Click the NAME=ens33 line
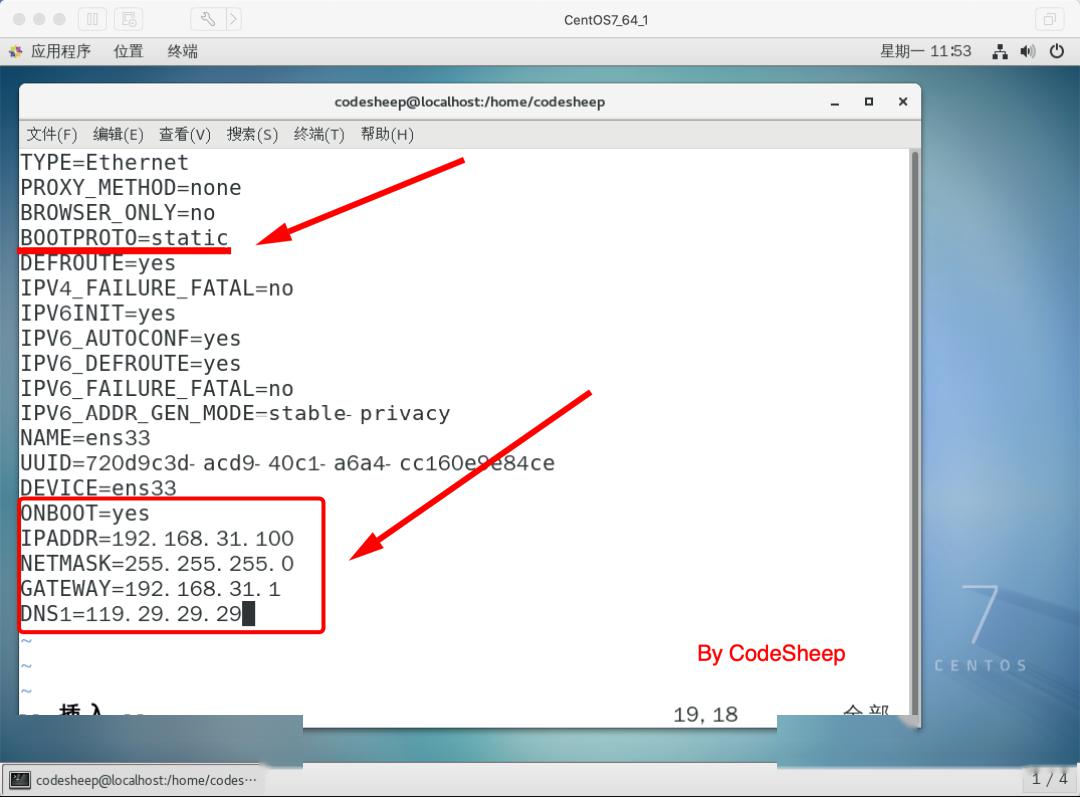The height and width of the screenshot is (797, 1080). 85,438
